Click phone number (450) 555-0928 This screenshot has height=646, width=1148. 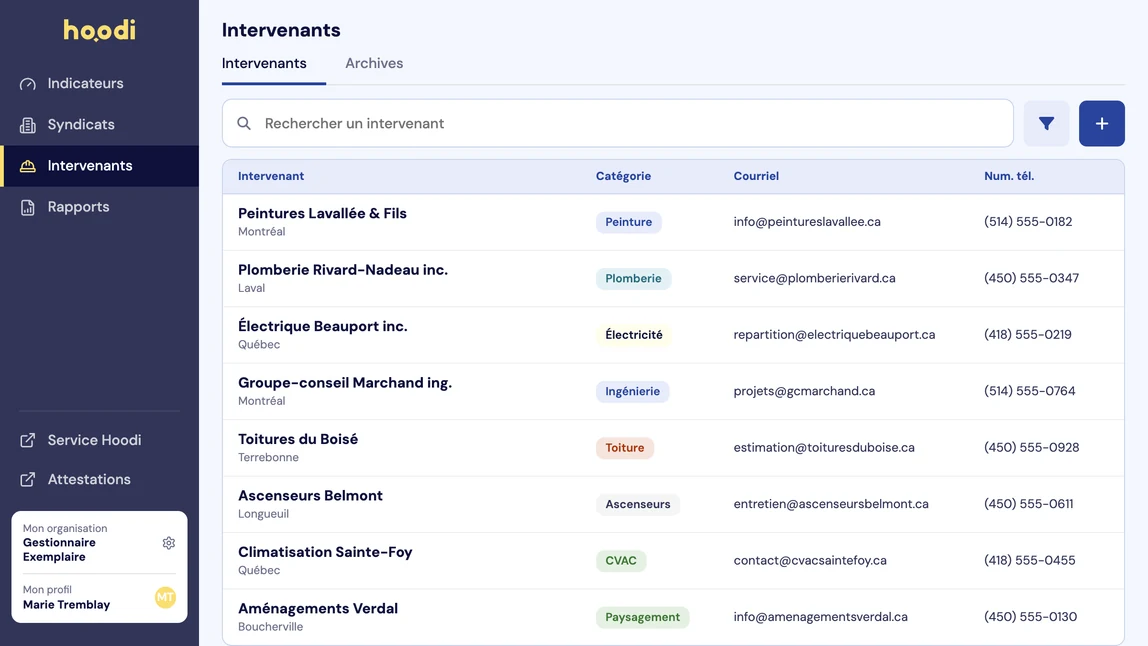point(1031,448)
